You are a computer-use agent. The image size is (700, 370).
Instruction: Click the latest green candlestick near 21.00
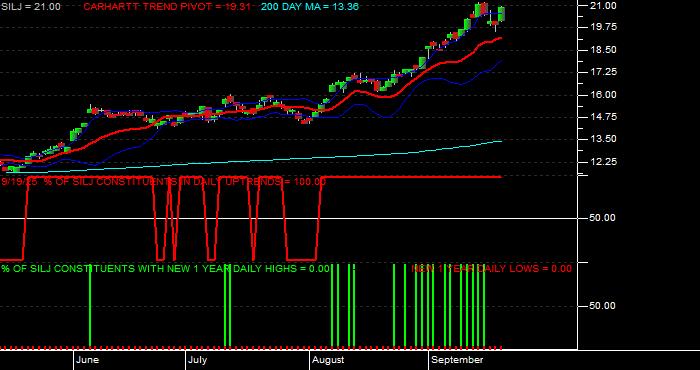[502, 13]
